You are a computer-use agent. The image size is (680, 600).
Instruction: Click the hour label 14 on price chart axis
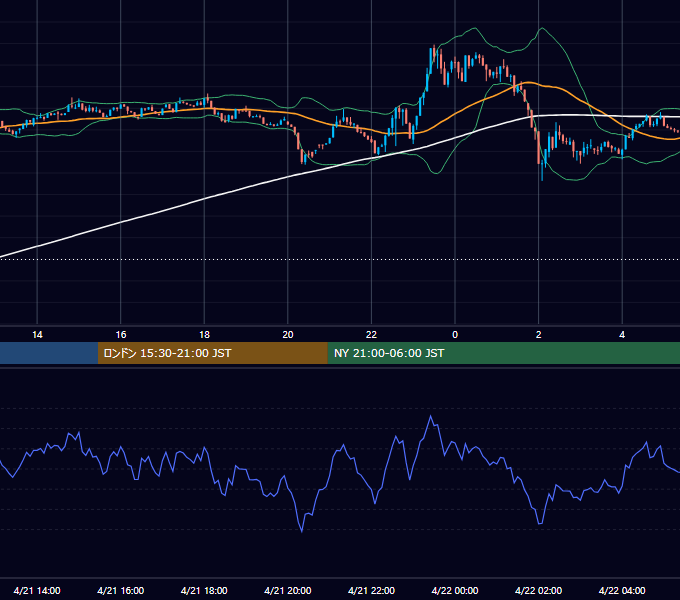pos(37,335)
